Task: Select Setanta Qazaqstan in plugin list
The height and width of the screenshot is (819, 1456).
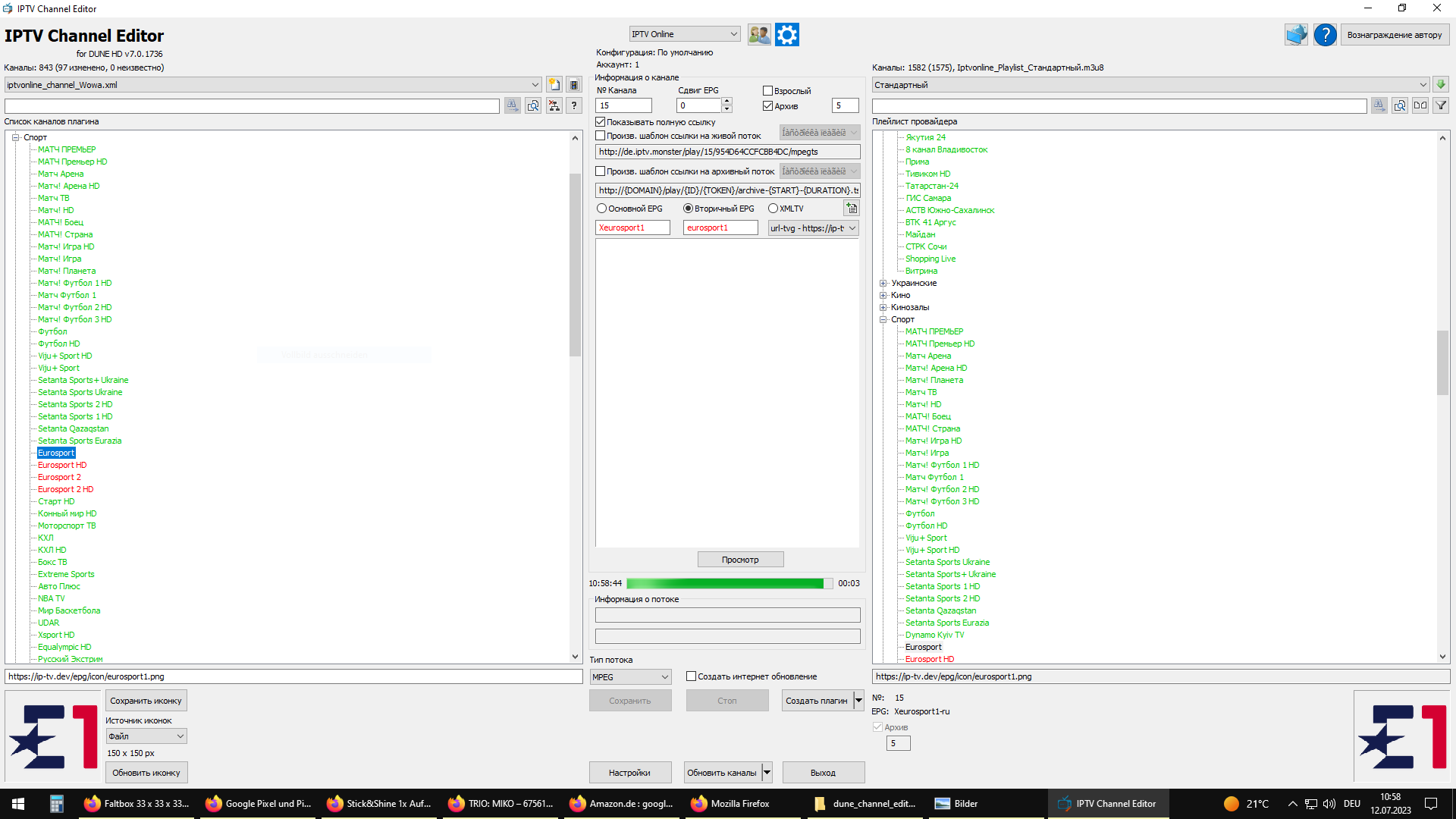Action: 74,429
